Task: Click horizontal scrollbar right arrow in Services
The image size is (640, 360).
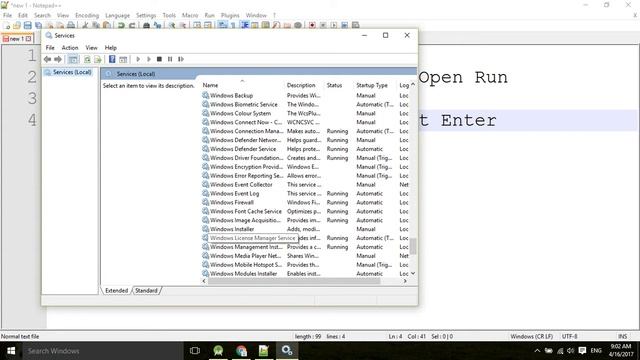Action: (x=405, y=281)
